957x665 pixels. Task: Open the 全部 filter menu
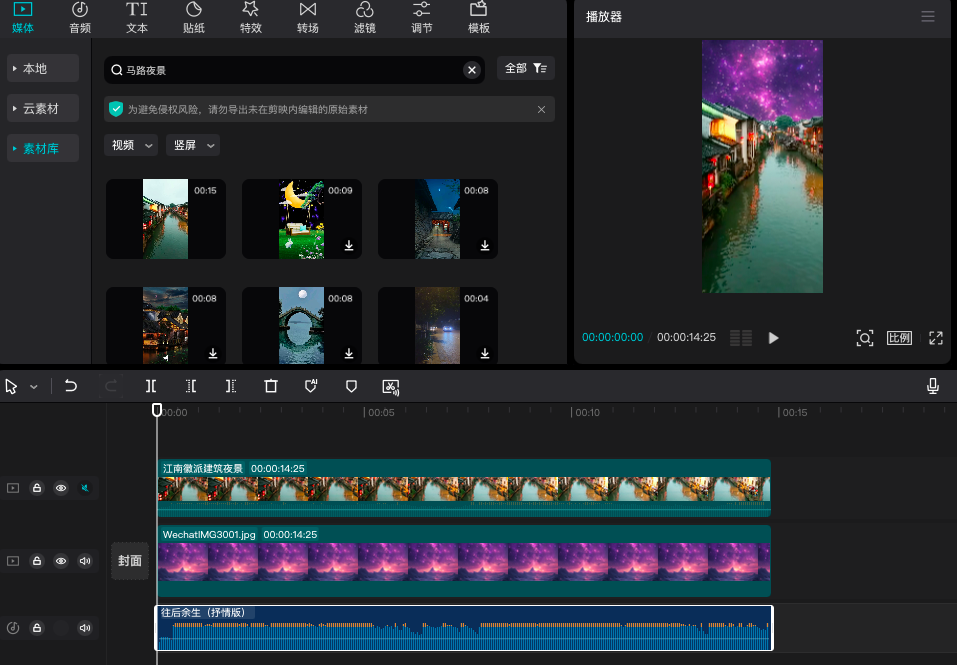(525, 68)
